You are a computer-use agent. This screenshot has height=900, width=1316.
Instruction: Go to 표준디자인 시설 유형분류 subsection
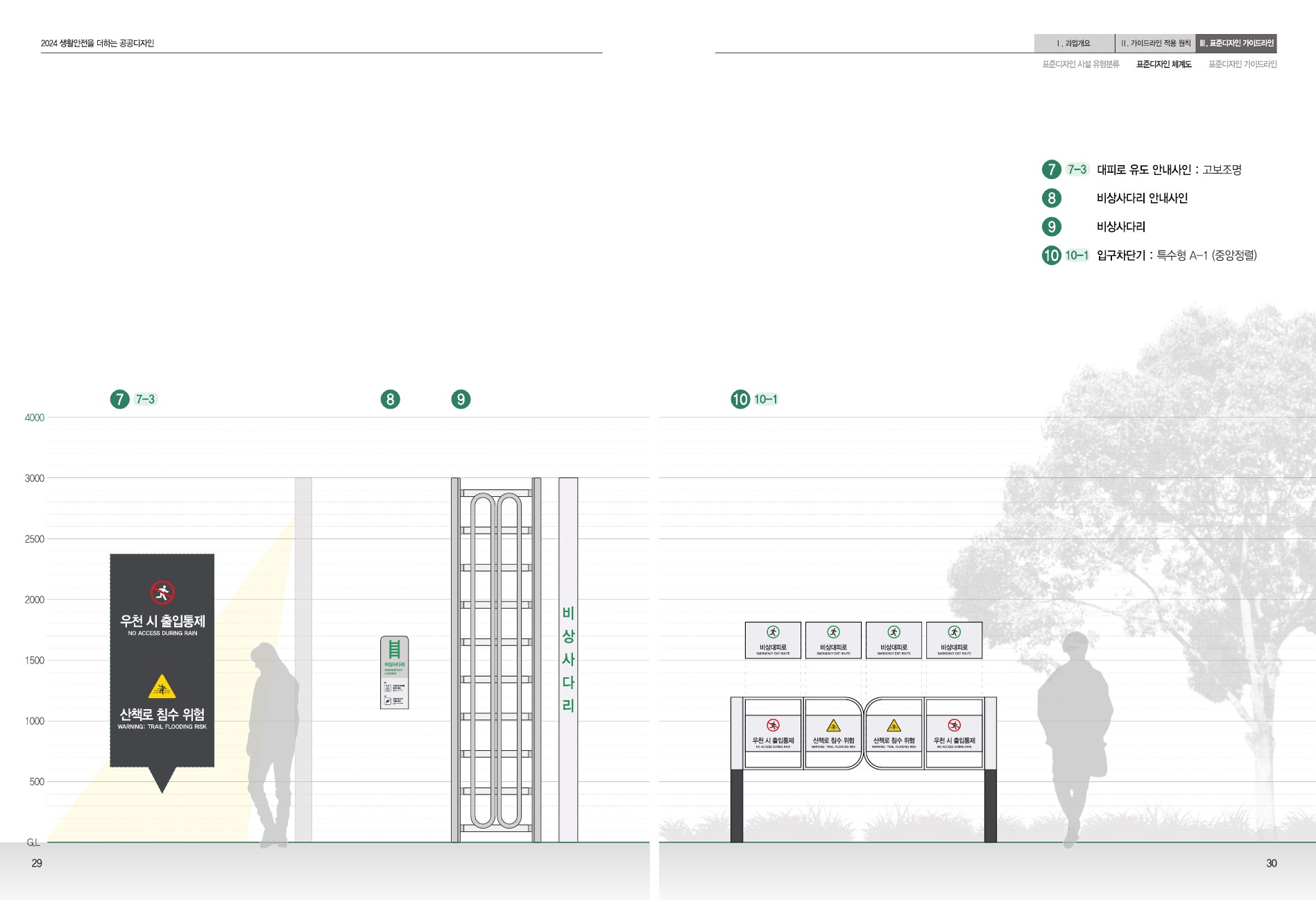point(1081,65)
